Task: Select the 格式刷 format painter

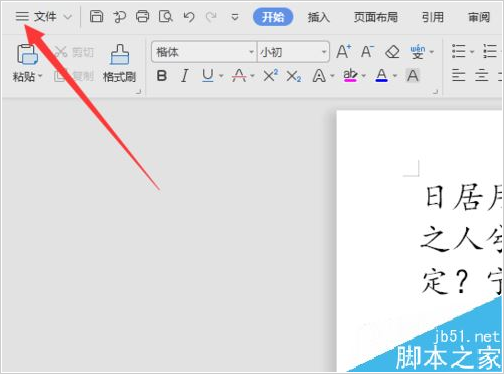Action: coord(119,63)
